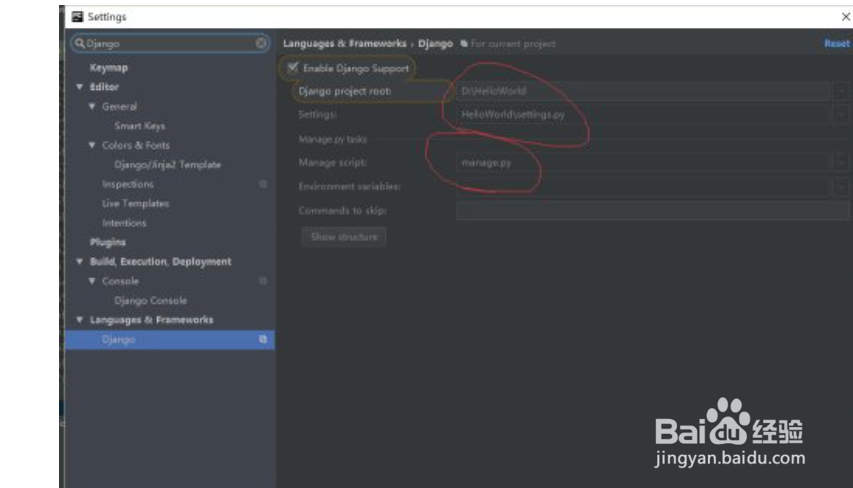Click the Manage script field
Viewport: 853px width, 488px height.
tap(644, 162)
